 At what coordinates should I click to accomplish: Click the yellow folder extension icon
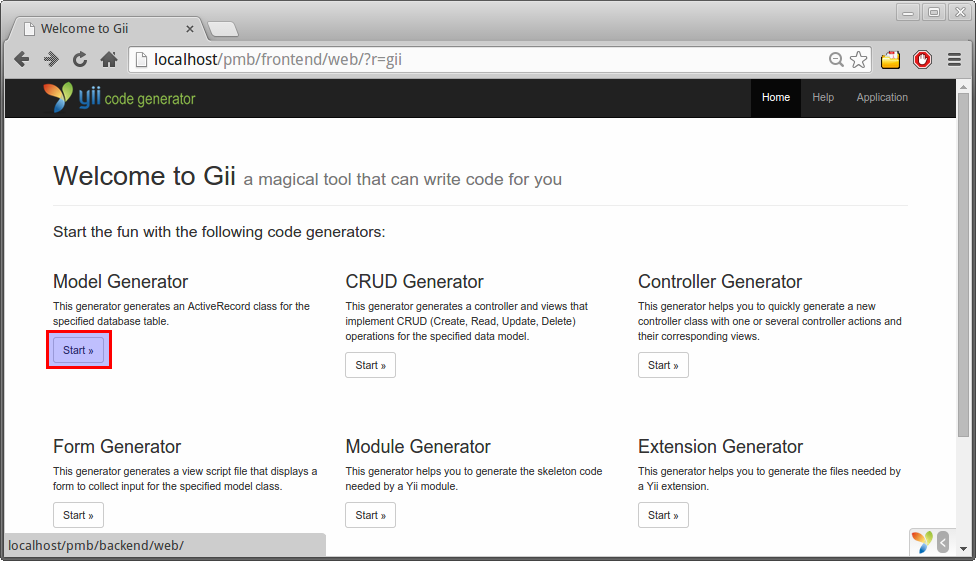point(890,60)
